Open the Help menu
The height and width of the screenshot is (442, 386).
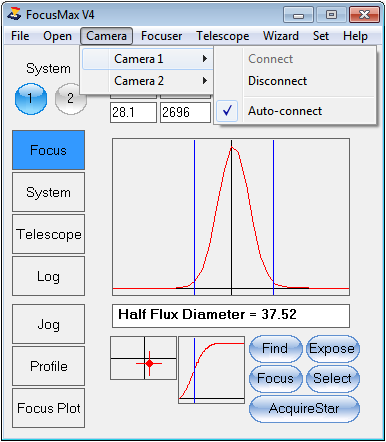coord(355,36)
